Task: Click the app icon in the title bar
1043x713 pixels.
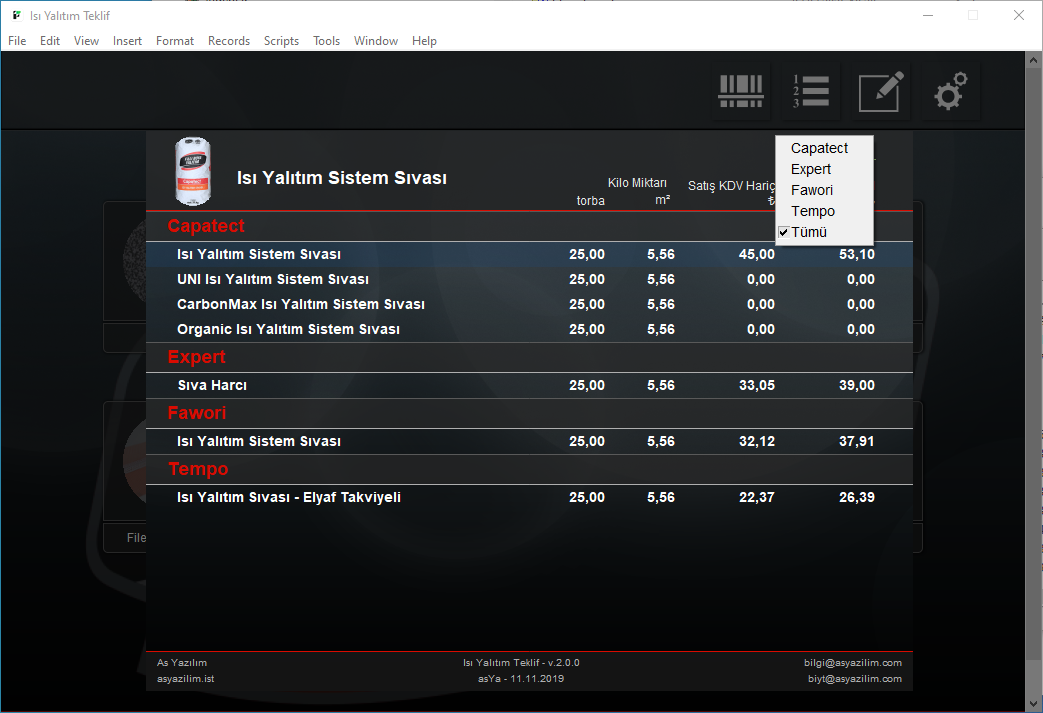Action: tap(17, 15)
